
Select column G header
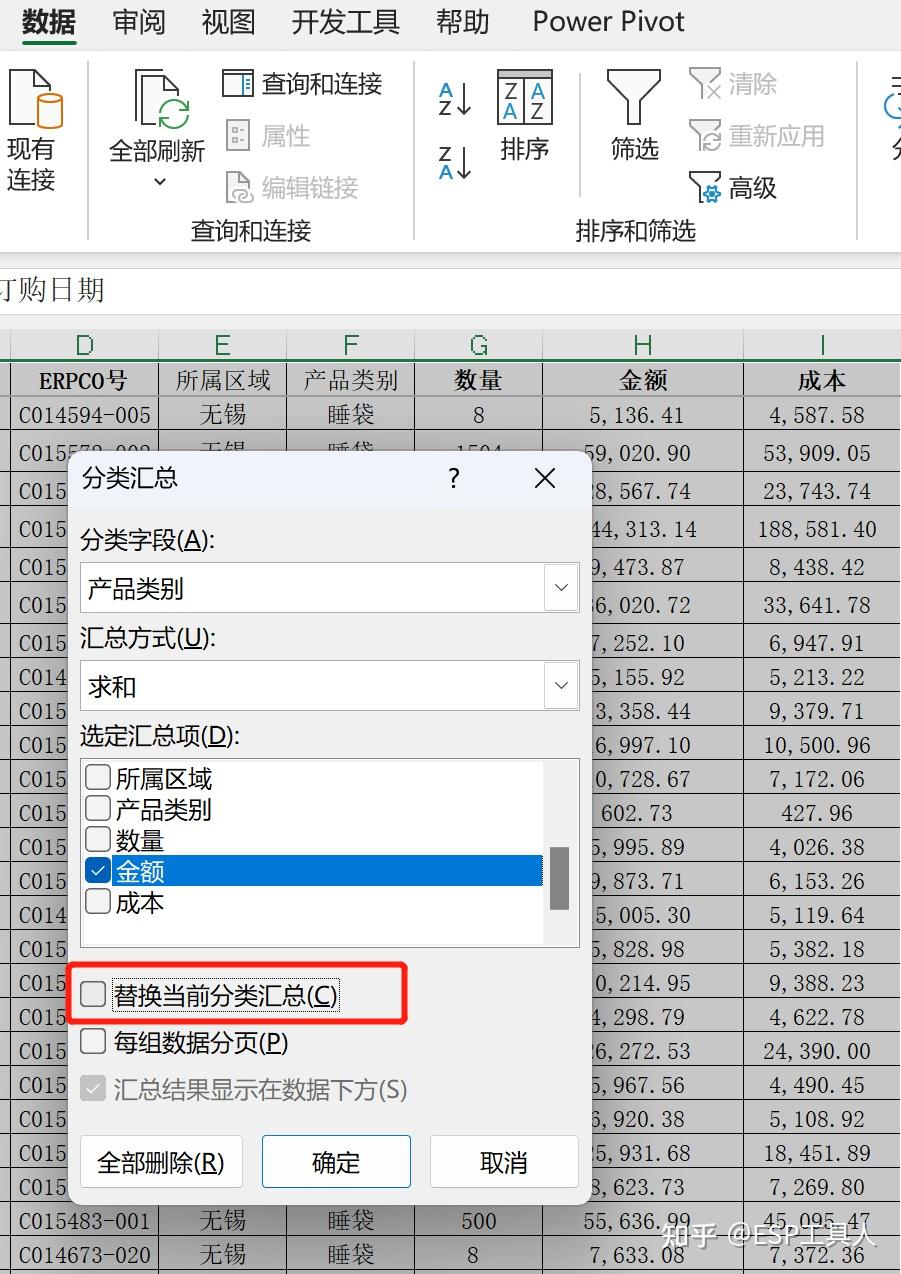coord(478,346)
